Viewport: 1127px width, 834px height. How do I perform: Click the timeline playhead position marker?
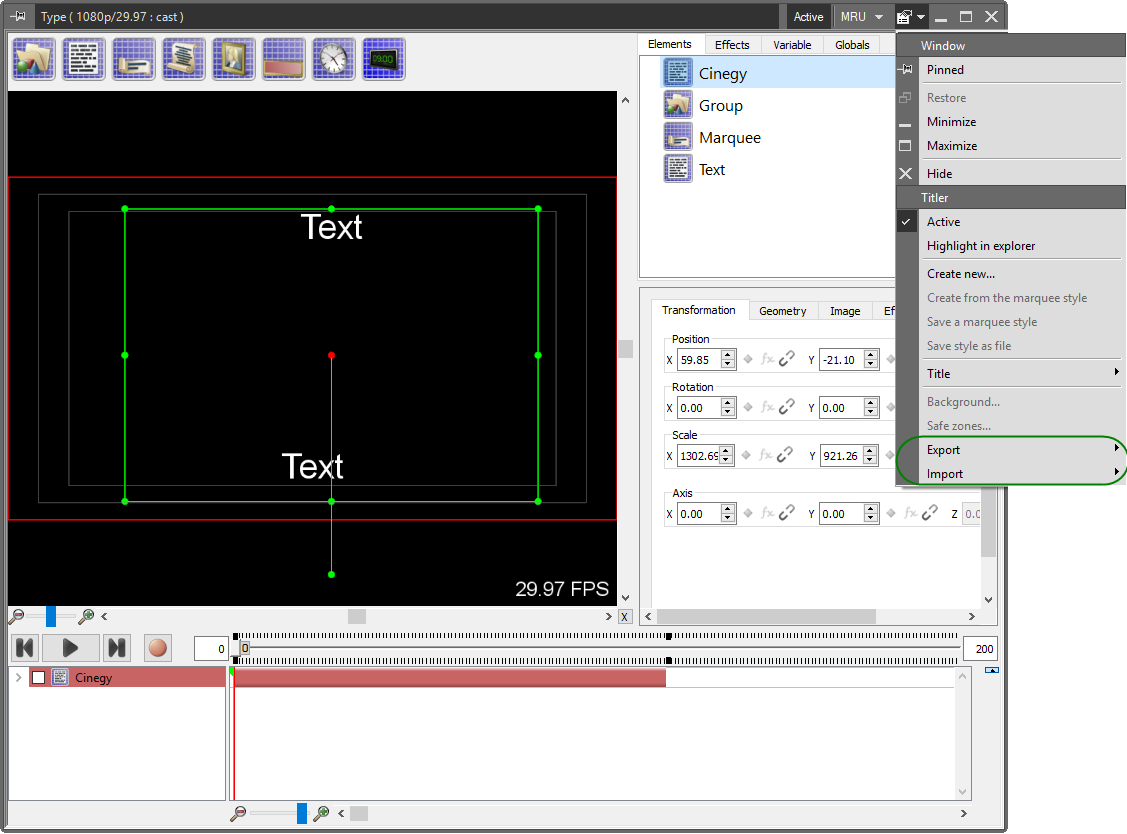coord(245,649)
